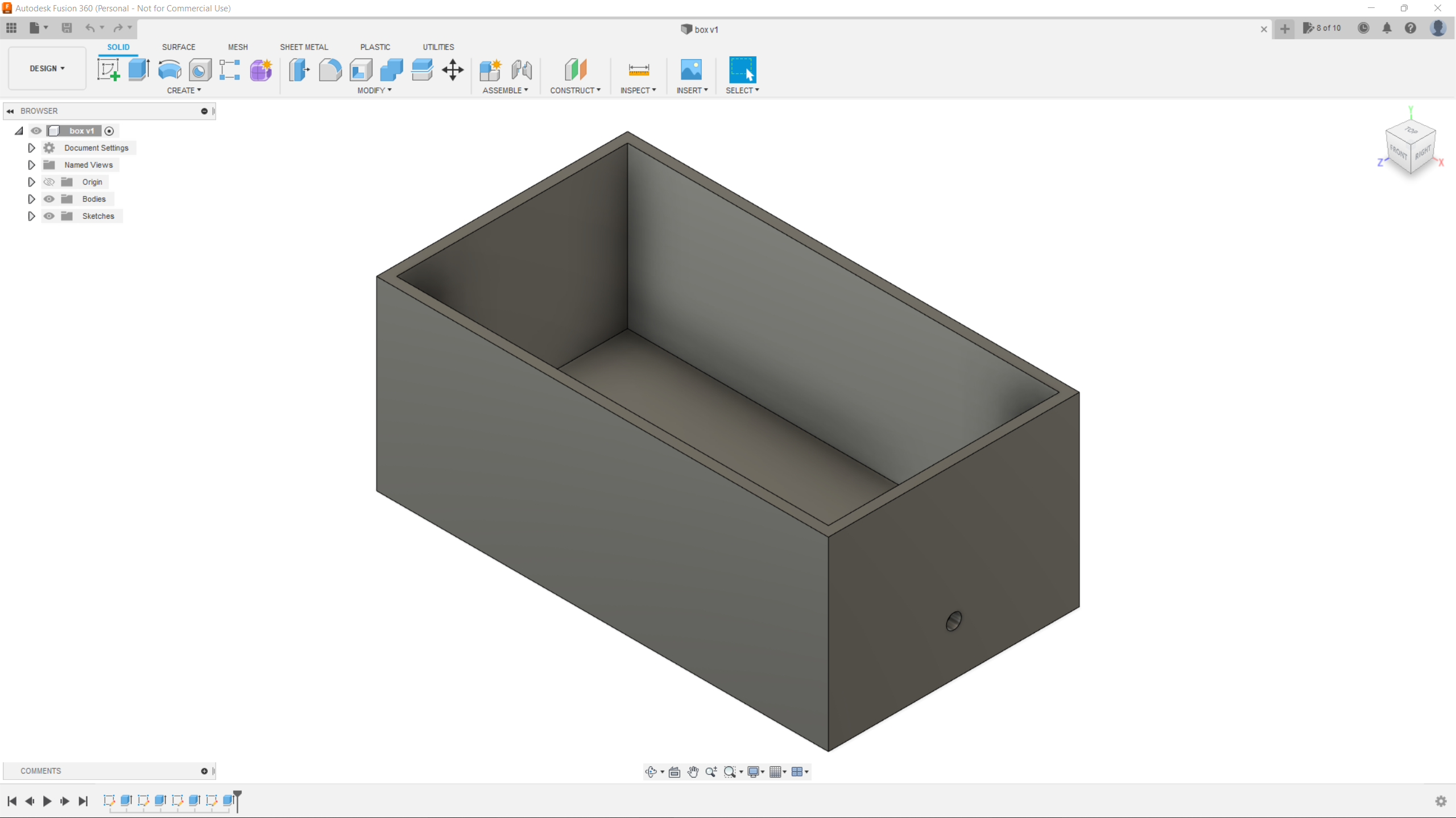Switch to the SURFACE tab
Viewport: 1456px width, 818px height.
[x=179, y=47]
